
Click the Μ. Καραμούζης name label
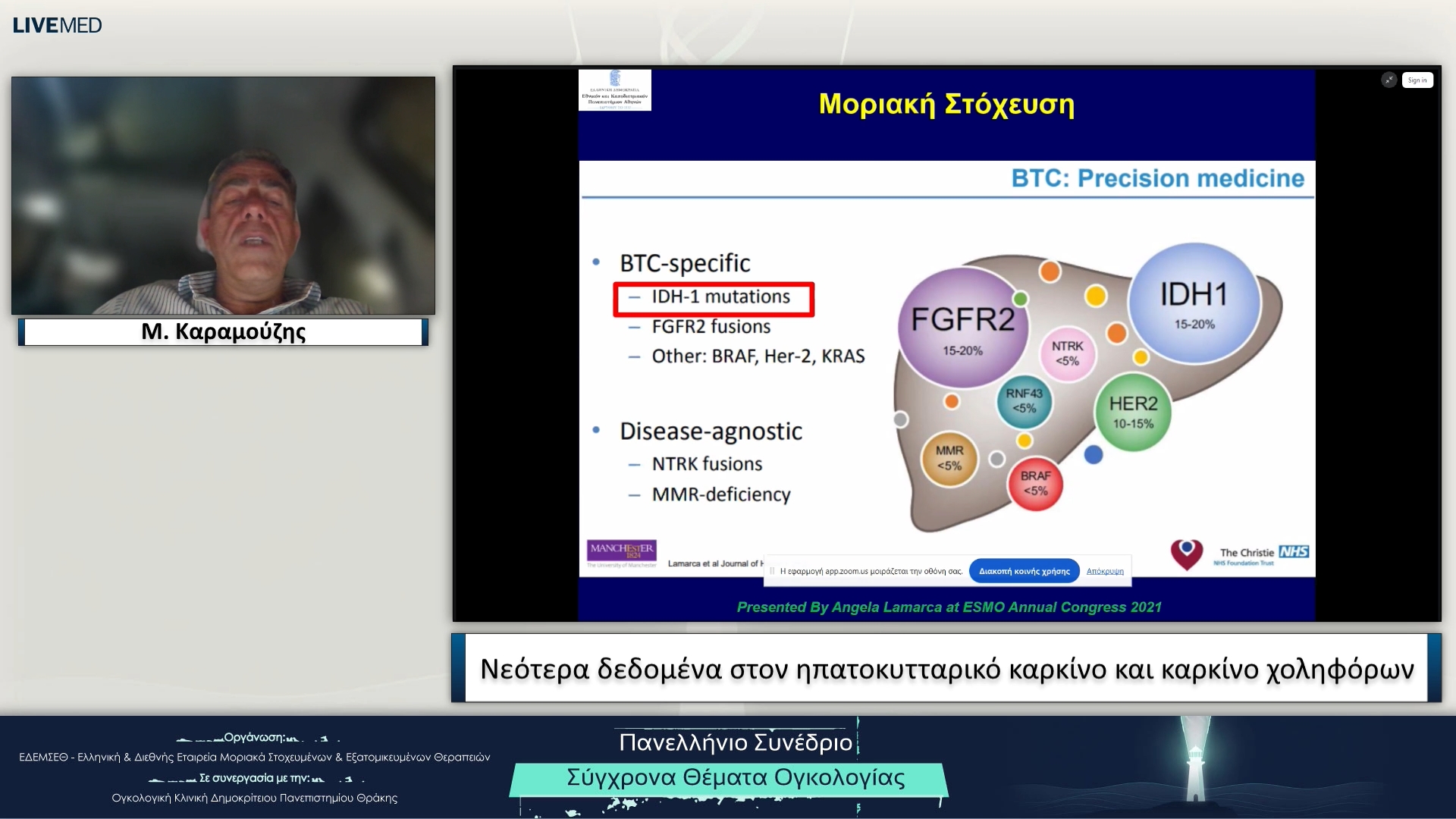pyautogui.click(x=223, y=332)
